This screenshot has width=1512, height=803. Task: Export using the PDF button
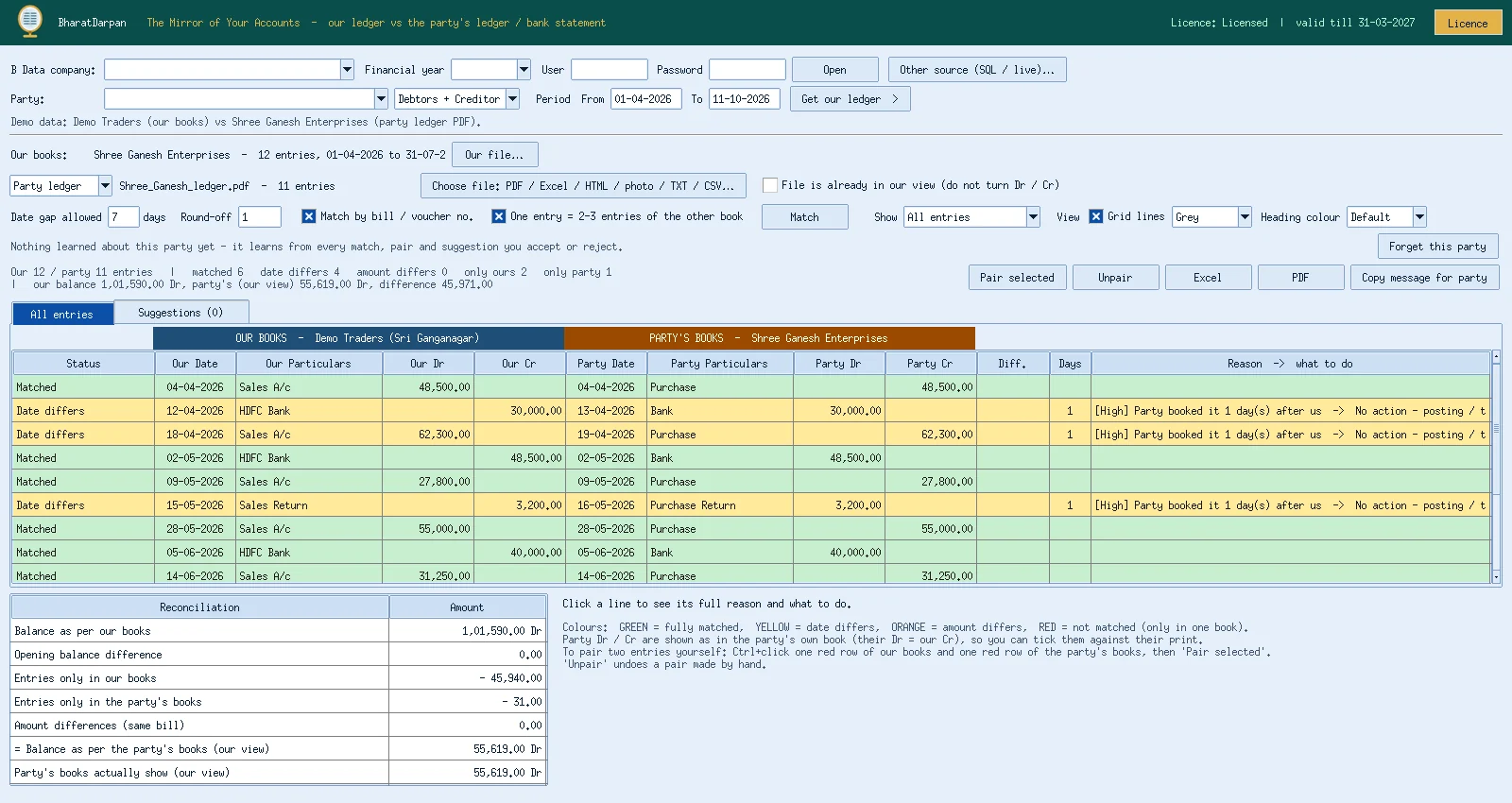(1300, 278)
